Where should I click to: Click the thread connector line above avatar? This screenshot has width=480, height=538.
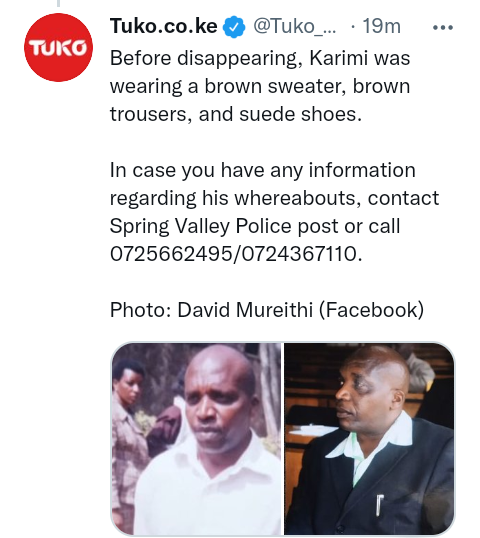point(58,3)
